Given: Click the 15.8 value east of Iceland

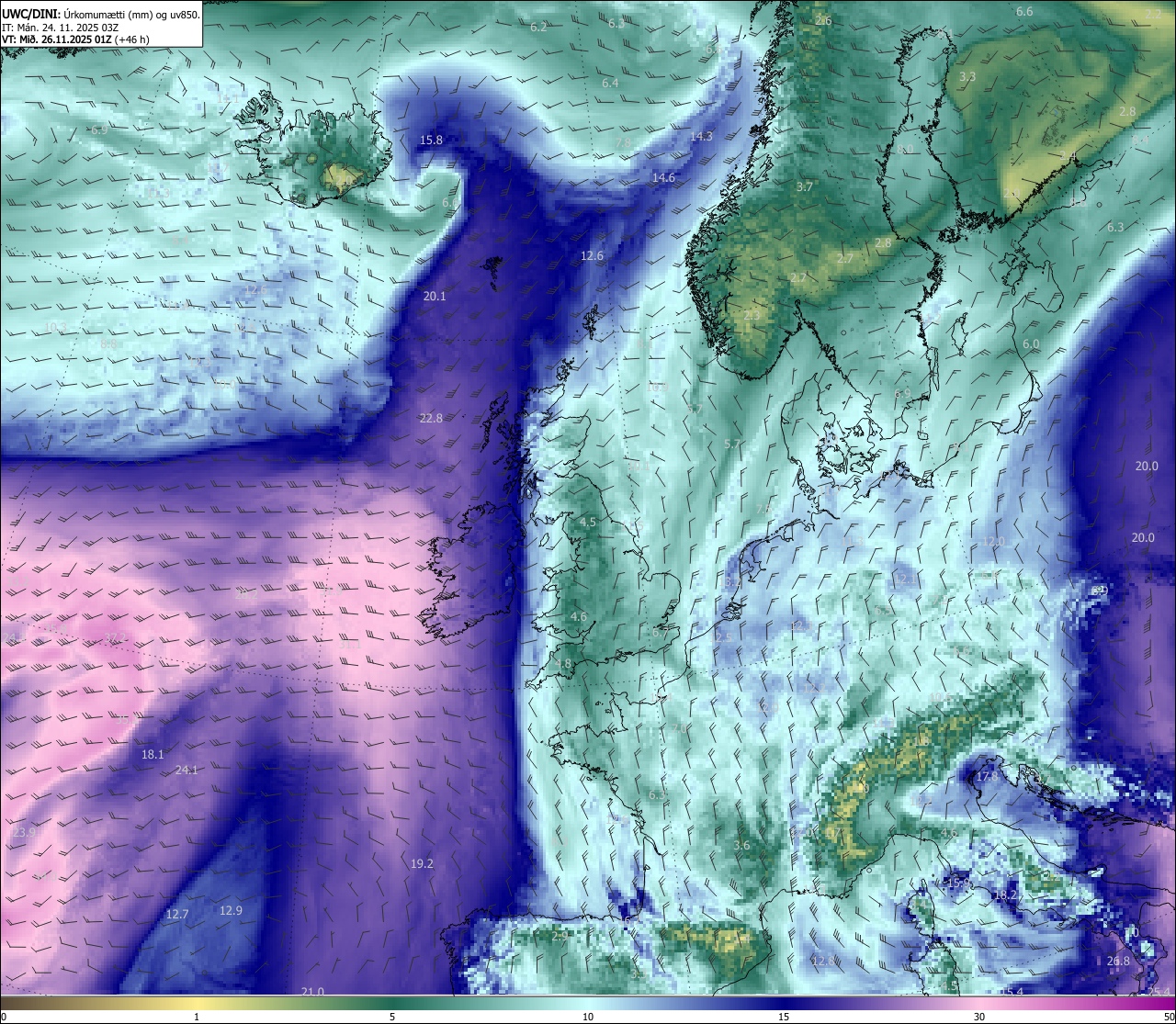Looking at the screenshot, I should pos(431,140).
